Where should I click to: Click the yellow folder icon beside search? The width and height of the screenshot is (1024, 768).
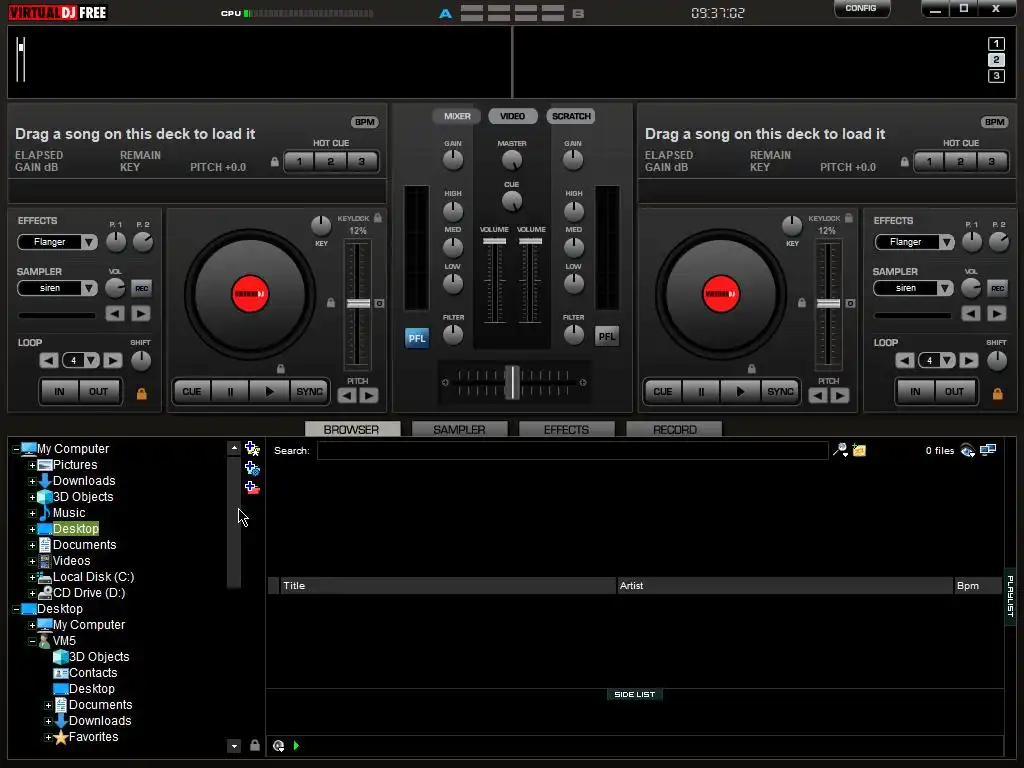tap(859, 450)
